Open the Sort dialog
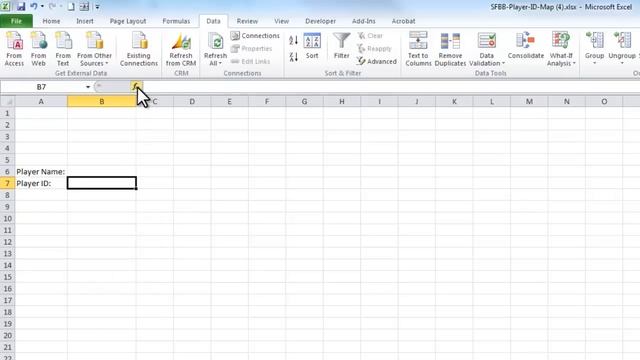The height and width of the screenshot is (360, 640). 312,46
